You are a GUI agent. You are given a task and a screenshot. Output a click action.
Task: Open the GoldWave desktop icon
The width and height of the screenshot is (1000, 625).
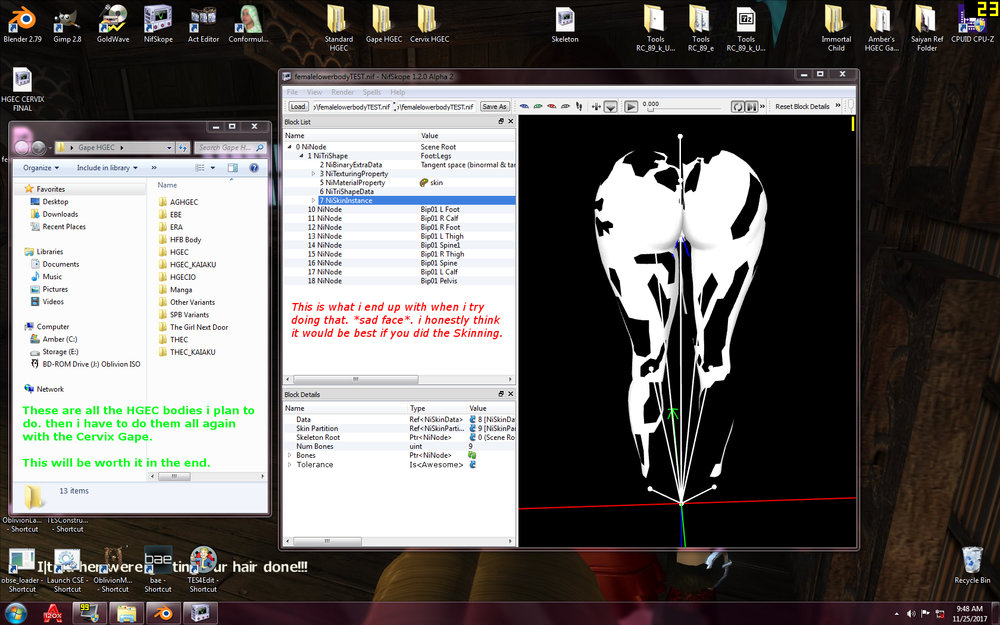113,24
